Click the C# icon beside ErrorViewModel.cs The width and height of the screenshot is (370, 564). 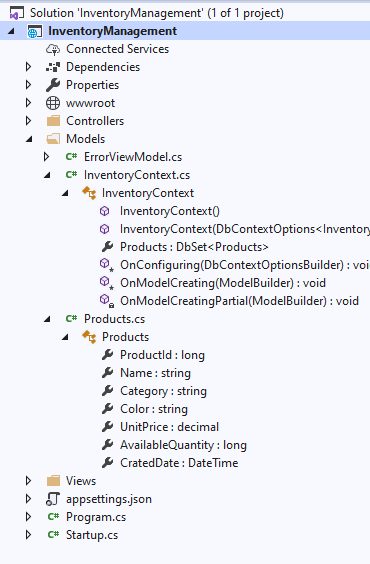click(71, 157)
